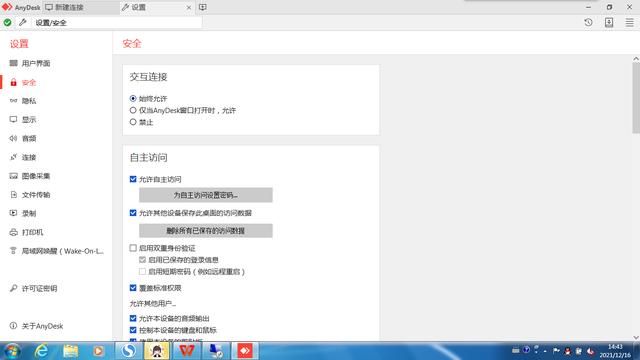640x360 pixels.
Task: Click scrollbar down arrow
Action: coord(636,337)
